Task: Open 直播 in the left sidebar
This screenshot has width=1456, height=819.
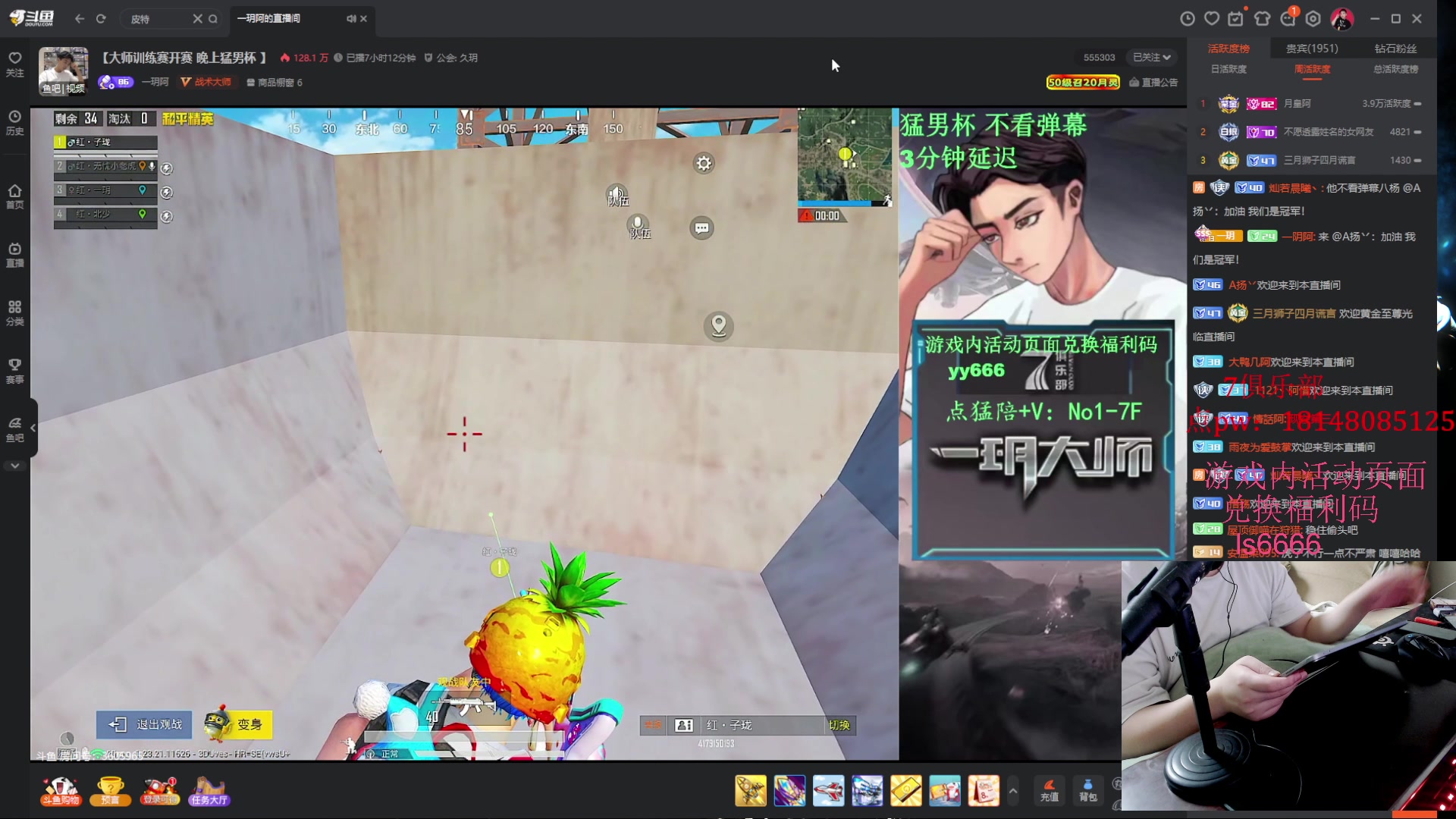Action: coord(15,255)
